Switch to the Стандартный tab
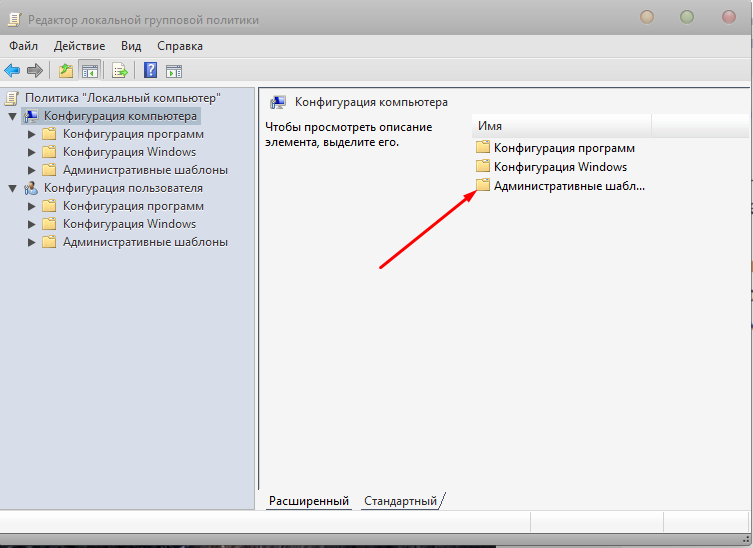The height and width of the screenshot is (548, 753). 401,501
